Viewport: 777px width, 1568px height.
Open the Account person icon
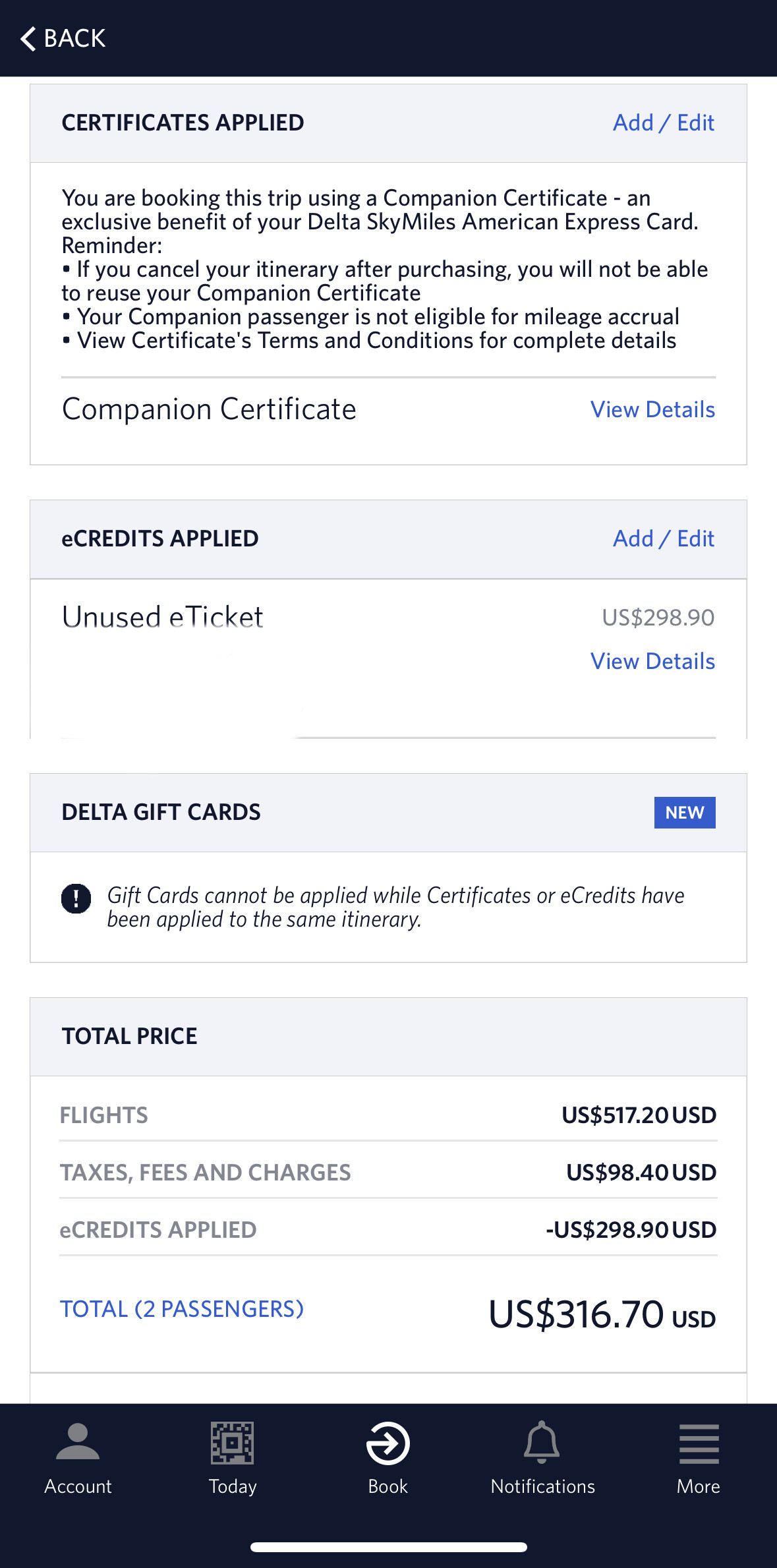[78, 1443]
